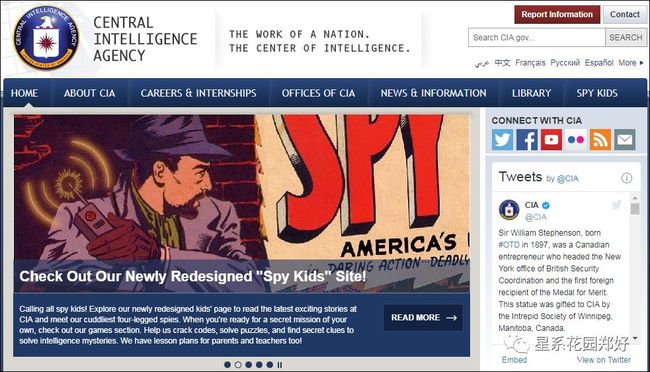Pause the slideshow carousel
The width and height of the screenshot is (650, 372).
280,365
